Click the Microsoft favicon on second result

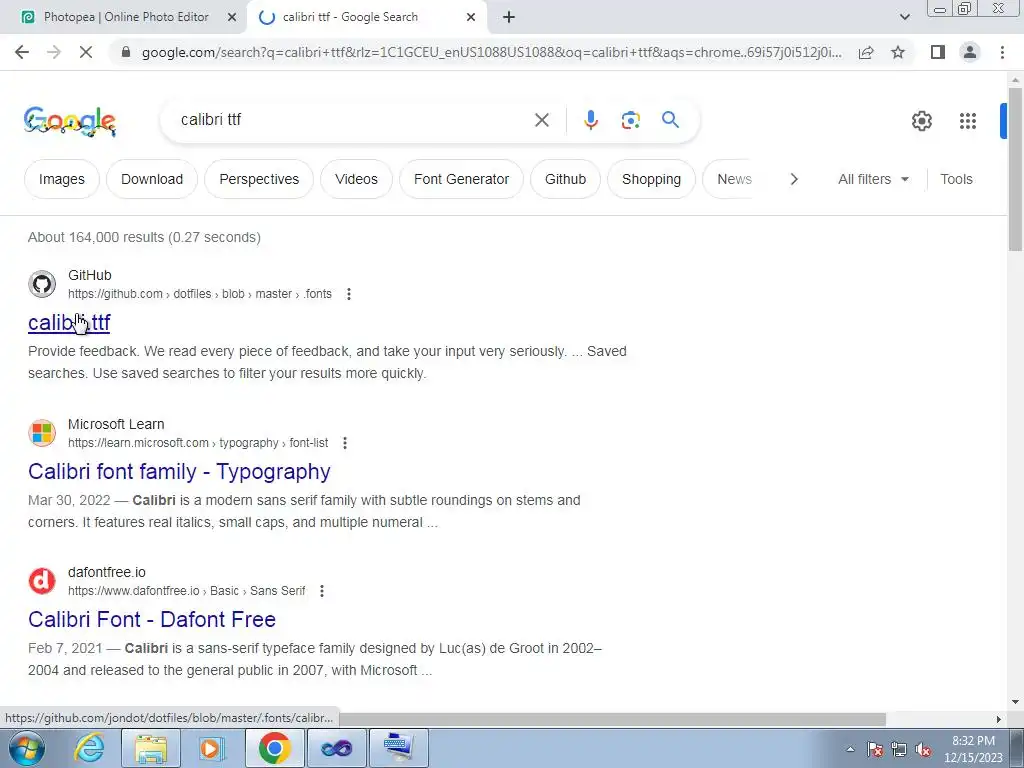(42, 433)
